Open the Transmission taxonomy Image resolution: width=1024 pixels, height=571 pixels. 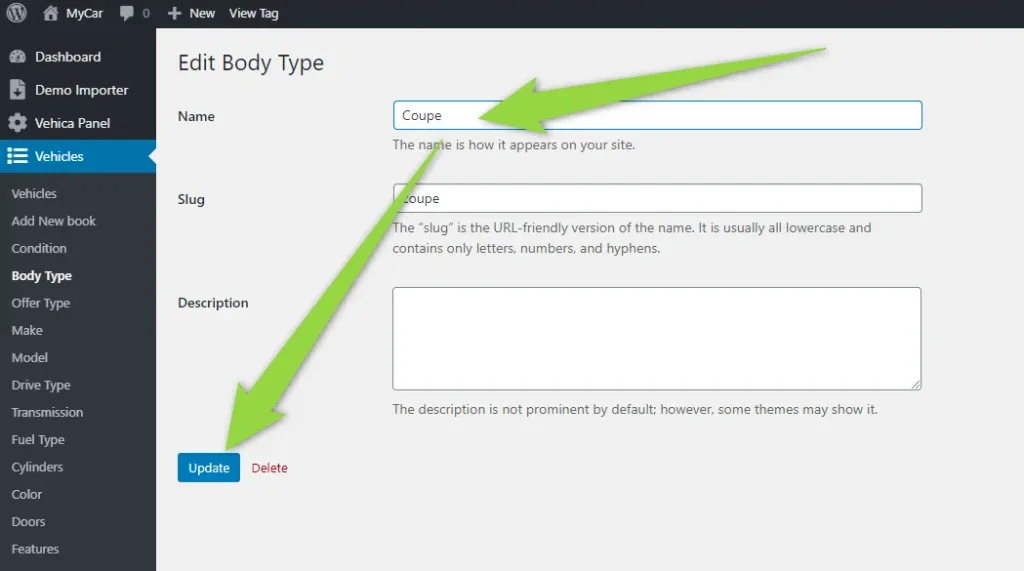coord(47,412)
